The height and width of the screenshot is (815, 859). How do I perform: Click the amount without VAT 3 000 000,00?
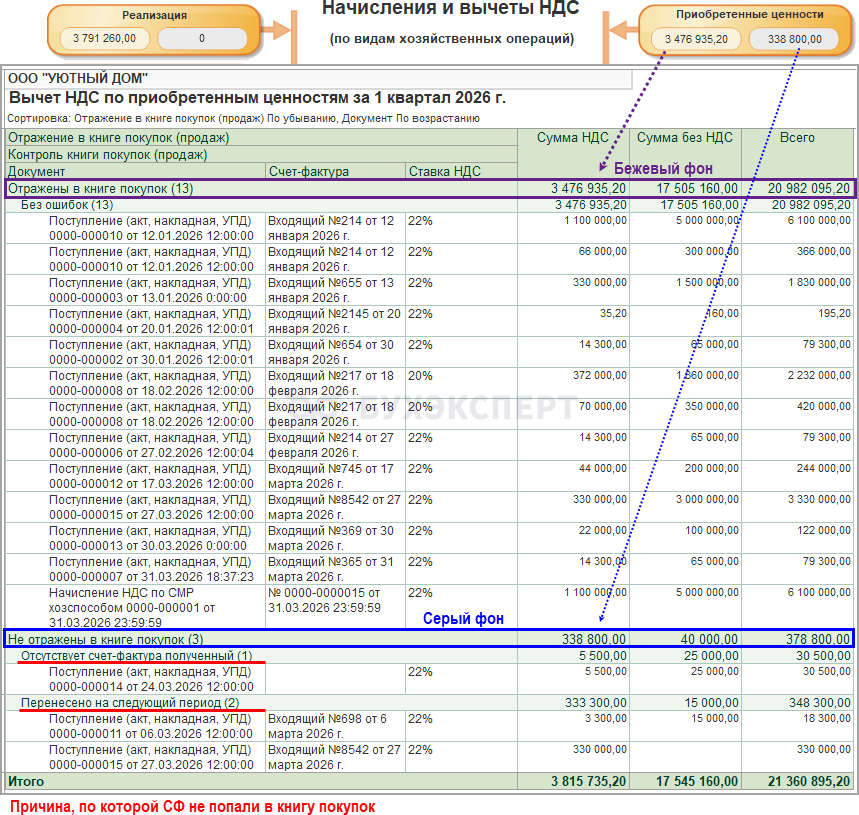pyautogui.click(x=707, y=500)
